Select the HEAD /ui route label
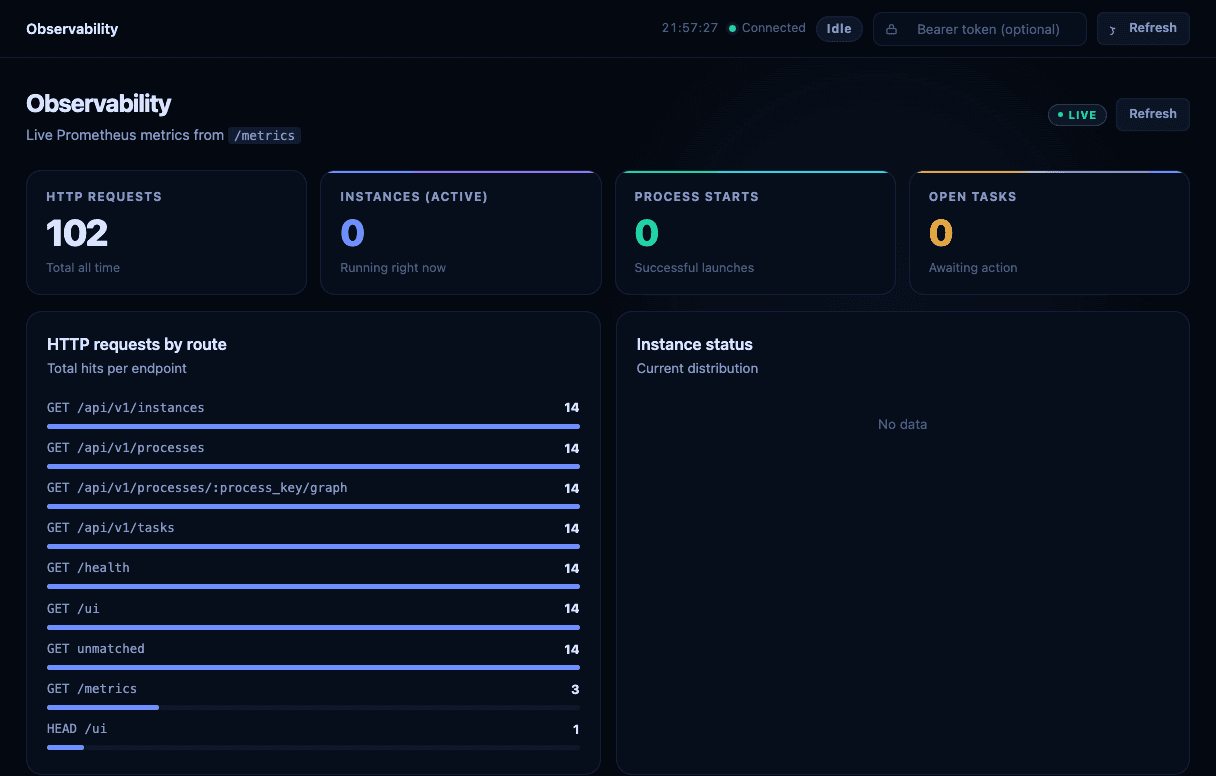The height and width of the screenshot is (776, 1216). pyautogui.click(x=77, y=728)
